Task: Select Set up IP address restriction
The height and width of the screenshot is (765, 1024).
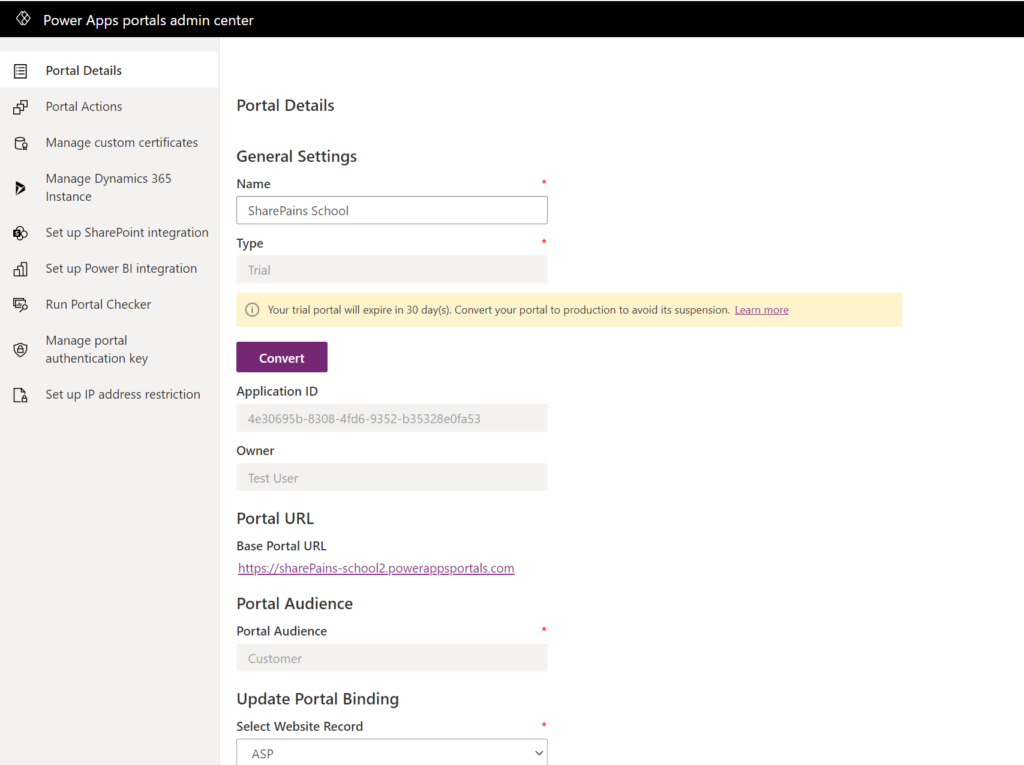Action: point(109,394)
